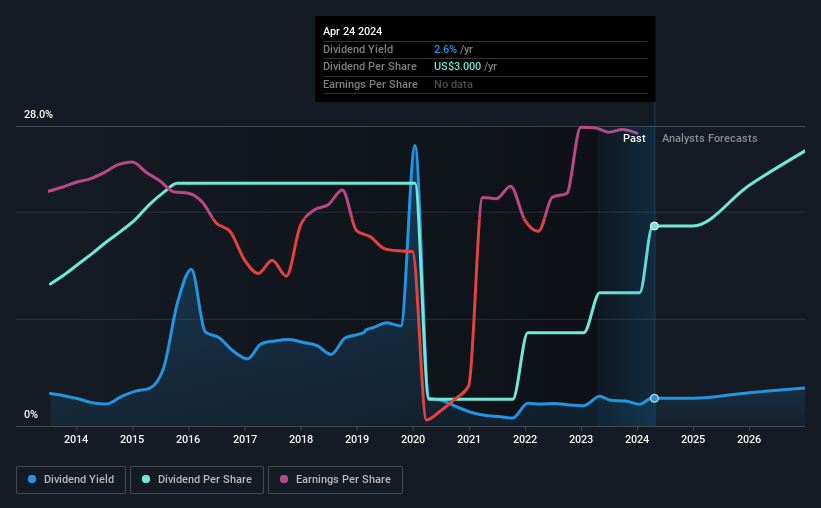Click the 28.0% y-axis label

click(38, 115)
